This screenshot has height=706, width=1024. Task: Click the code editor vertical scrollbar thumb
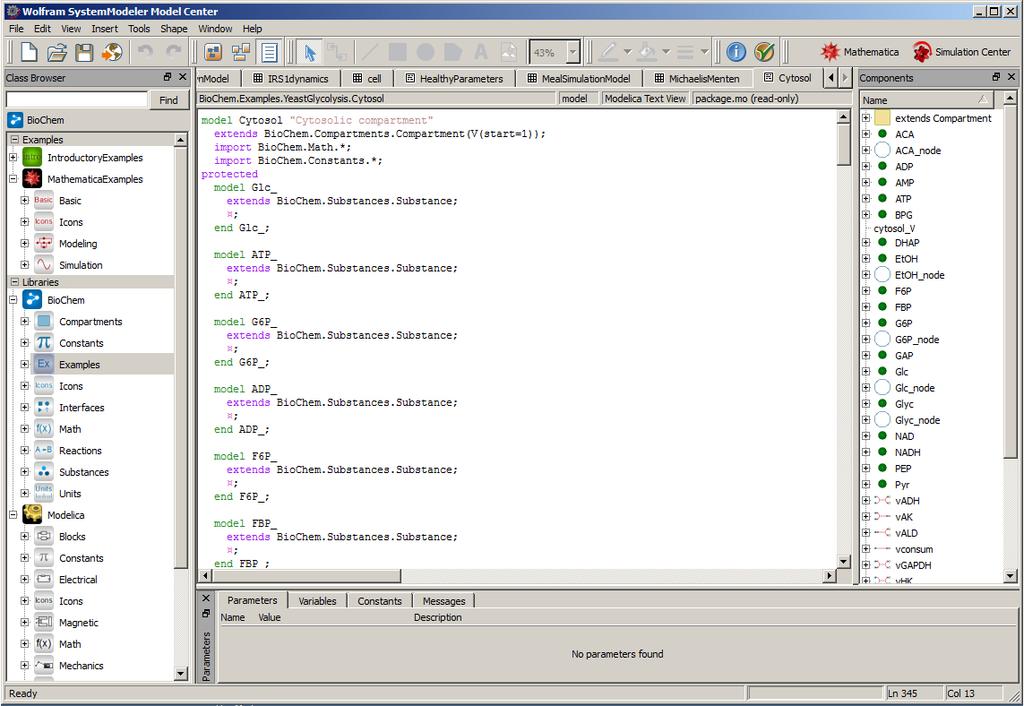click(844, 144)
